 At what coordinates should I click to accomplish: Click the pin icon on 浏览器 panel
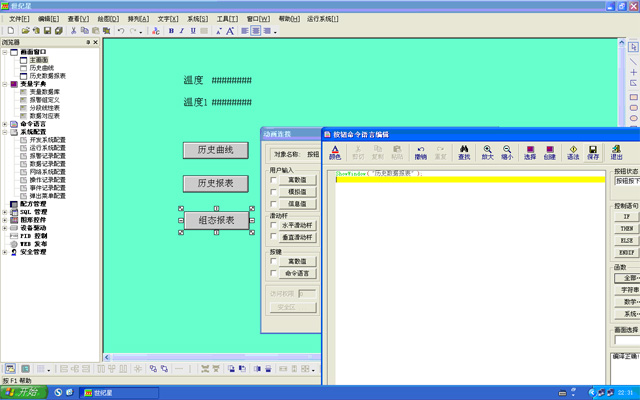(x=88, y=42)
